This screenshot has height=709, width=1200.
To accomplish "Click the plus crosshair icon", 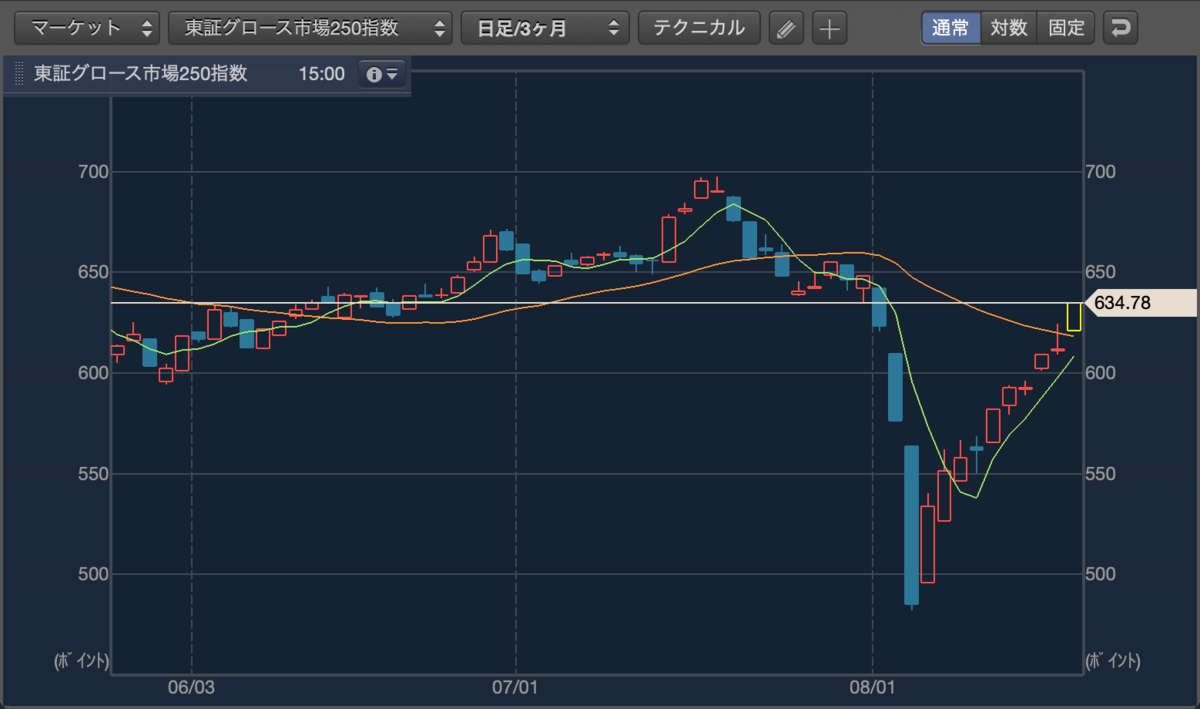I will click(829, 29).
